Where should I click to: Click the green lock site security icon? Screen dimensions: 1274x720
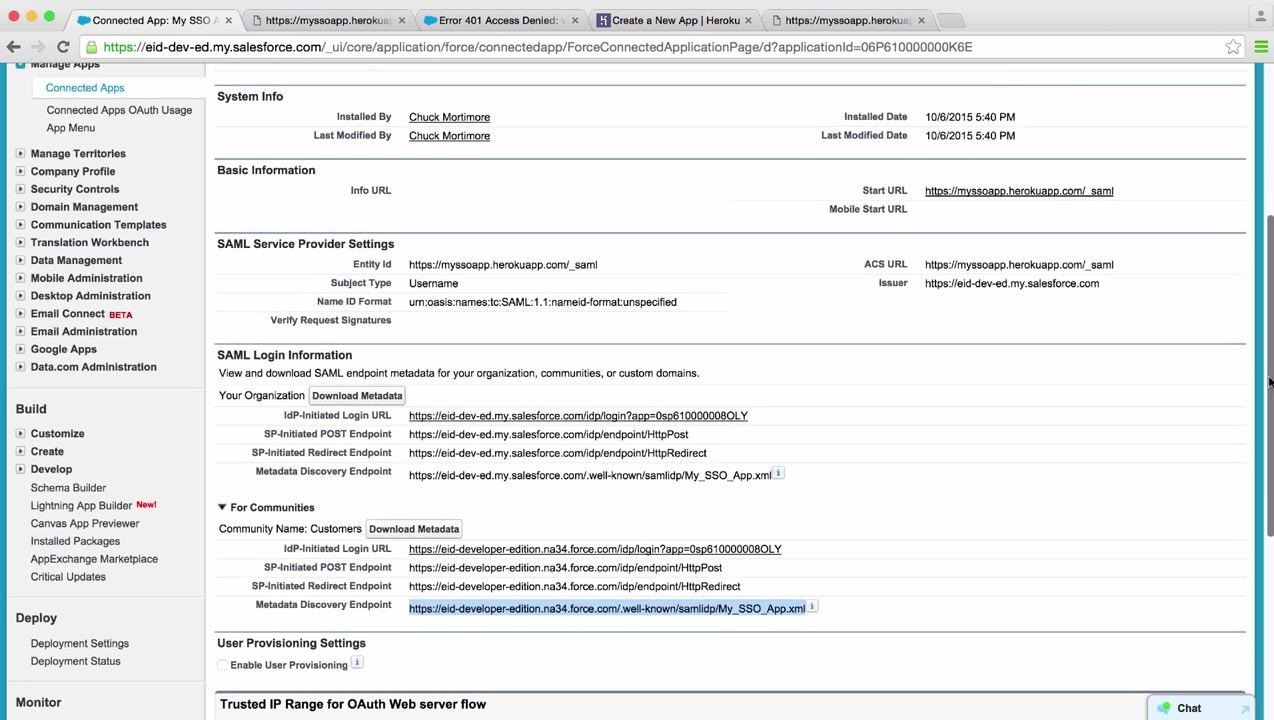tap(91, 47)
